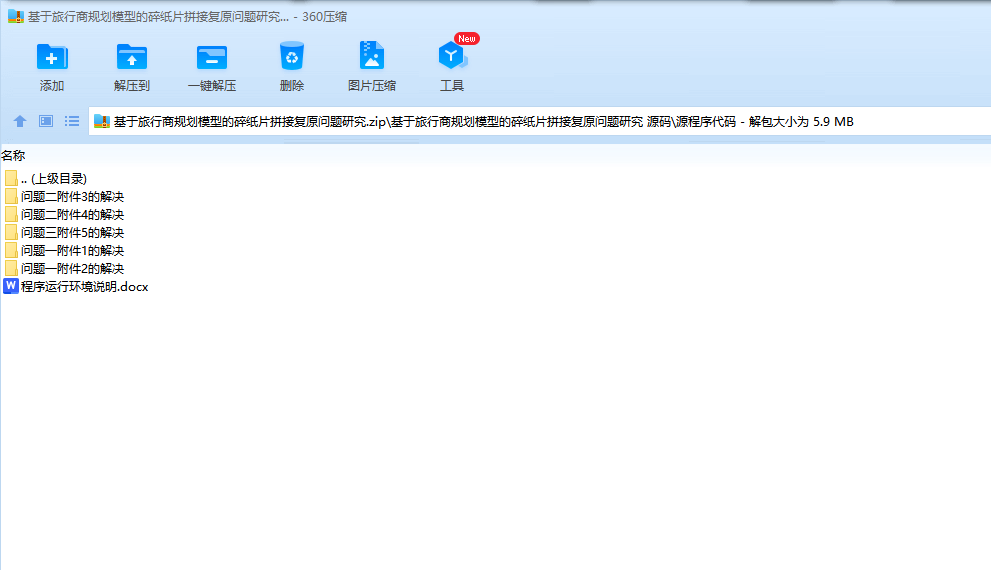Click the New badge on 工具
The height and width of the screenshot is (570, 991).
pyautogui.click(x=466, y=39)
